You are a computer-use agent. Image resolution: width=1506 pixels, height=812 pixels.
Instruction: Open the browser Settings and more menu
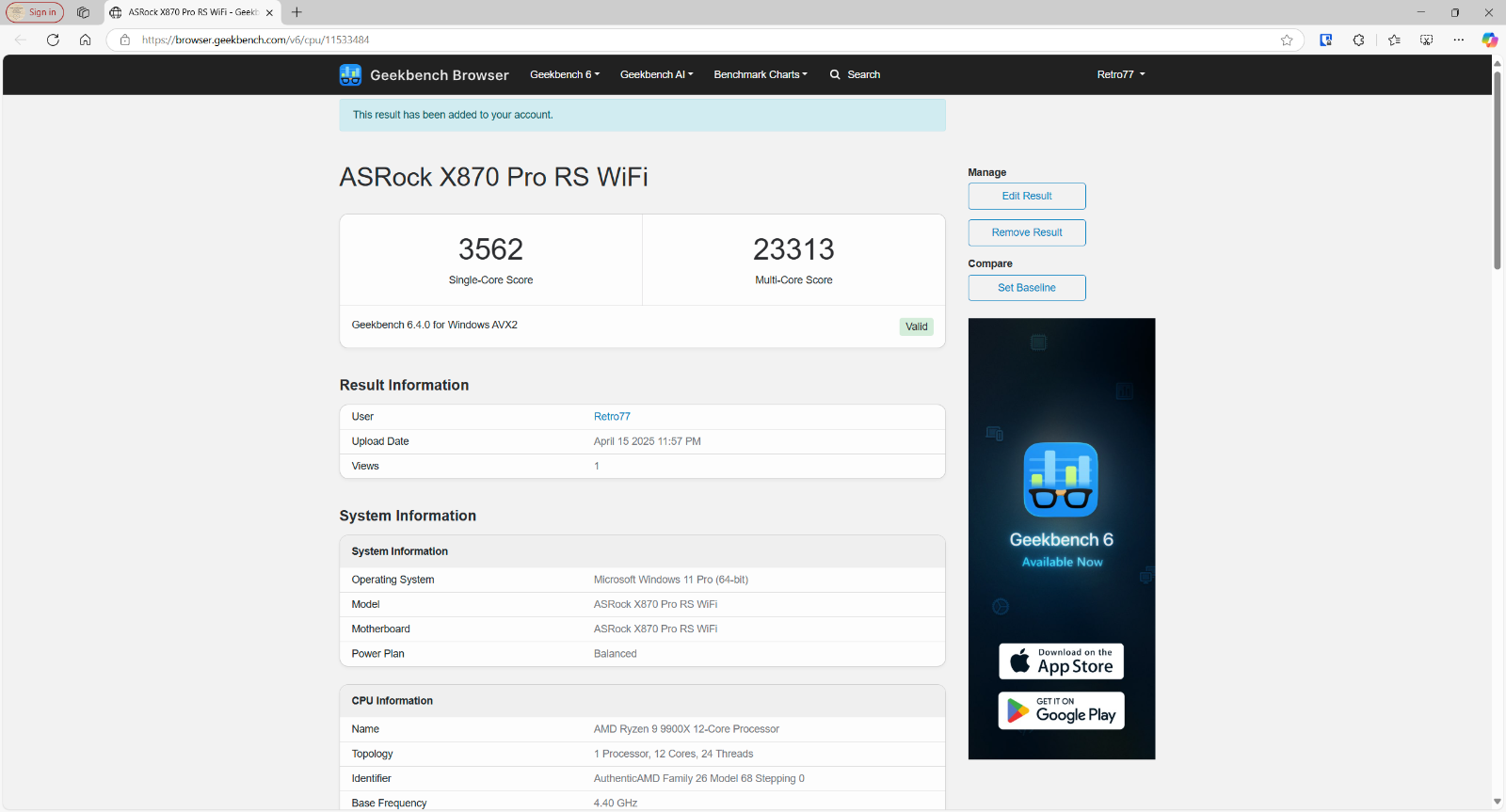[1458, 40]
